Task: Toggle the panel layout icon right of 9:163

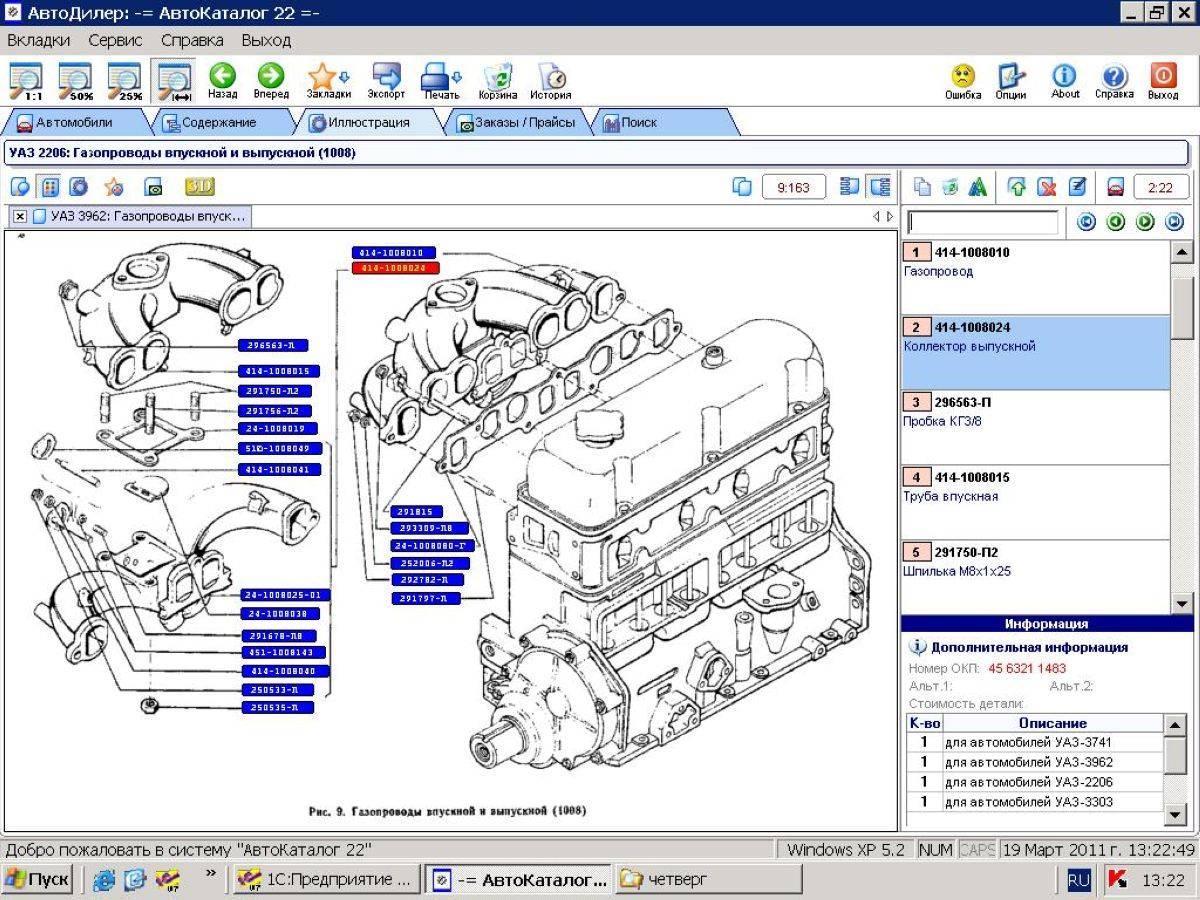Action: 850,187
